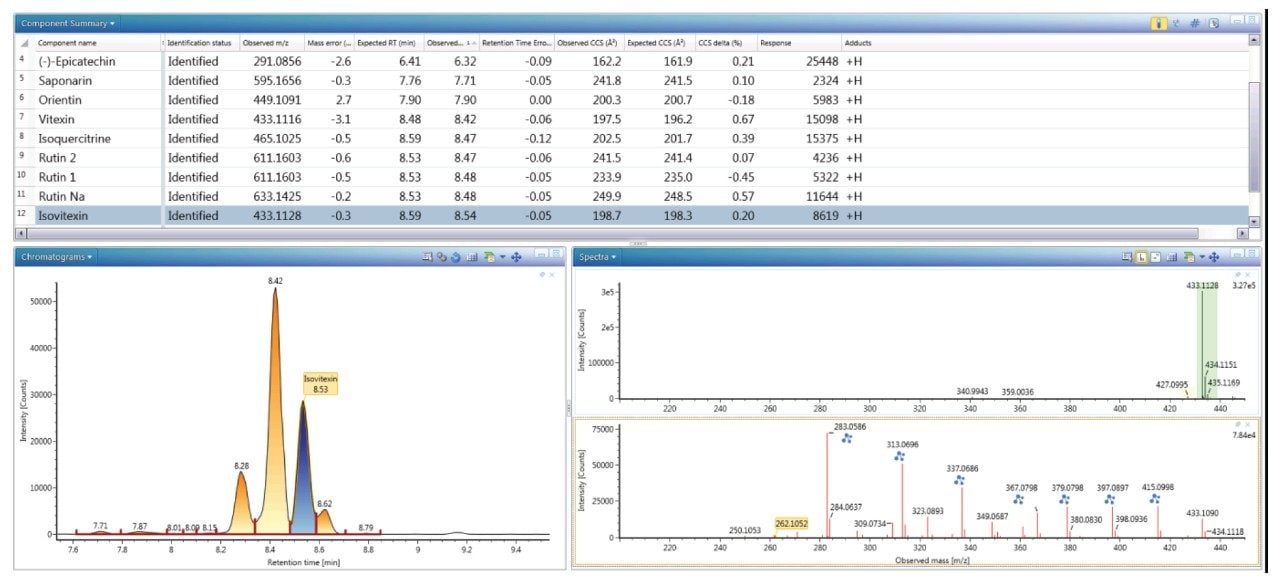Click the bar-chart icon in Spectra toolbar
Image resolution: width=1280 pixels, height=586 pixels.
click(x=1172, y=257)
